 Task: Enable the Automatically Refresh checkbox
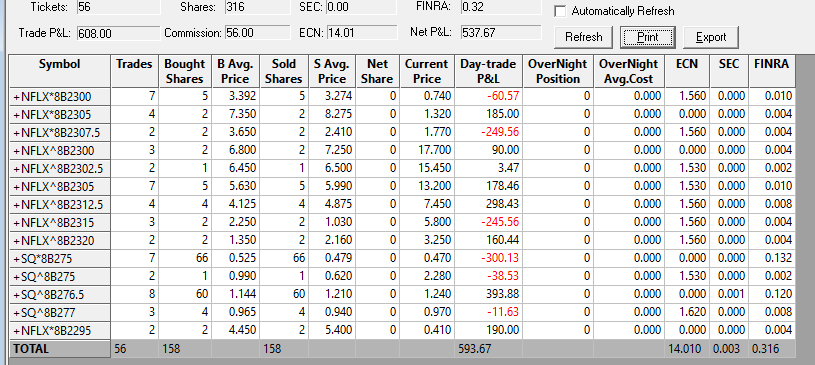click(560, 11)
